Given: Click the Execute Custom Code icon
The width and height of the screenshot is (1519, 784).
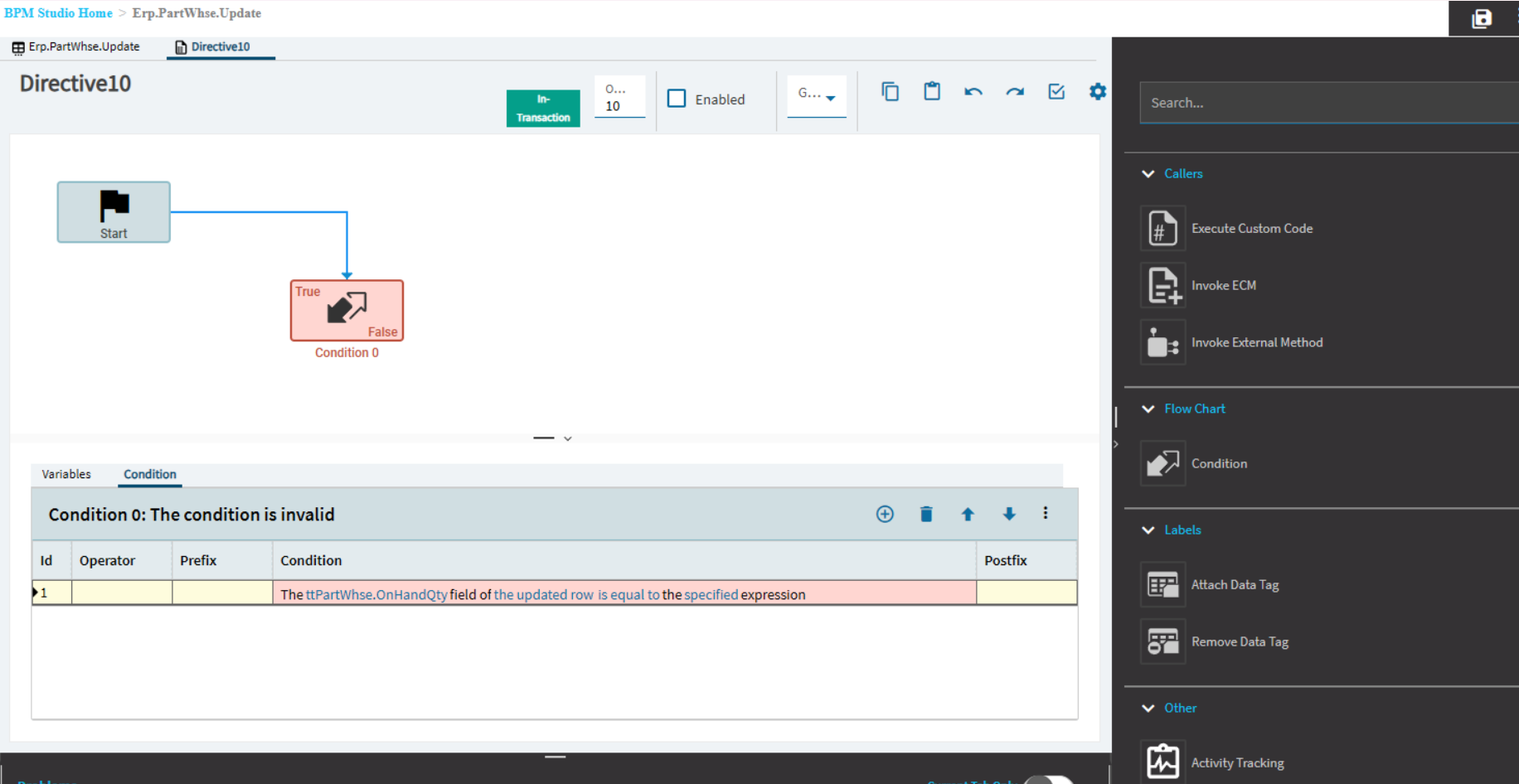Looking at the screenshot, I should (x=1162, y=228).
